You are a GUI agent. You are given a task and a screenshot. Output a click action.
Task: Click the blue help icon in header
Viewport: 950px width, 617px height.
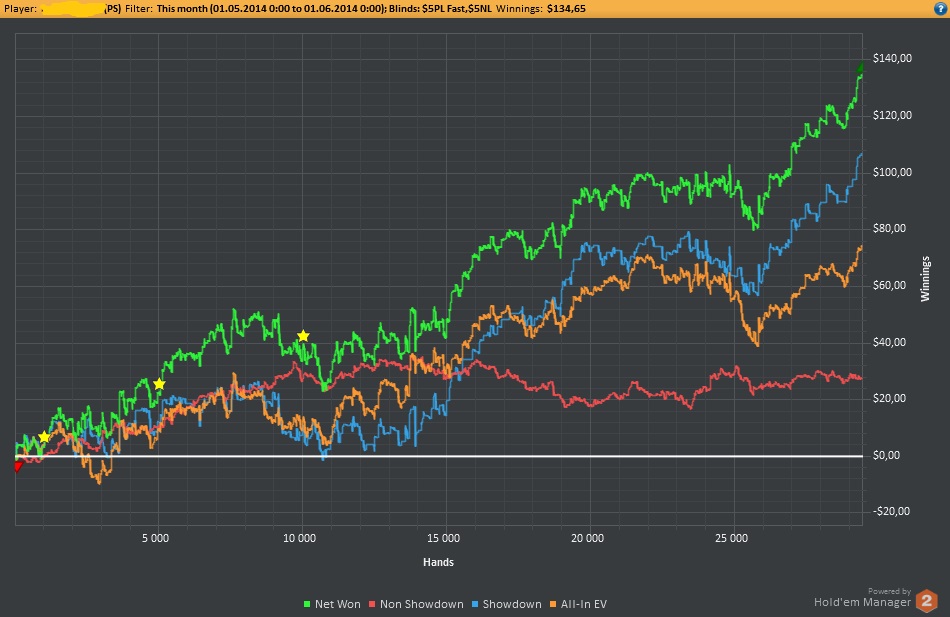pos(940,9)
